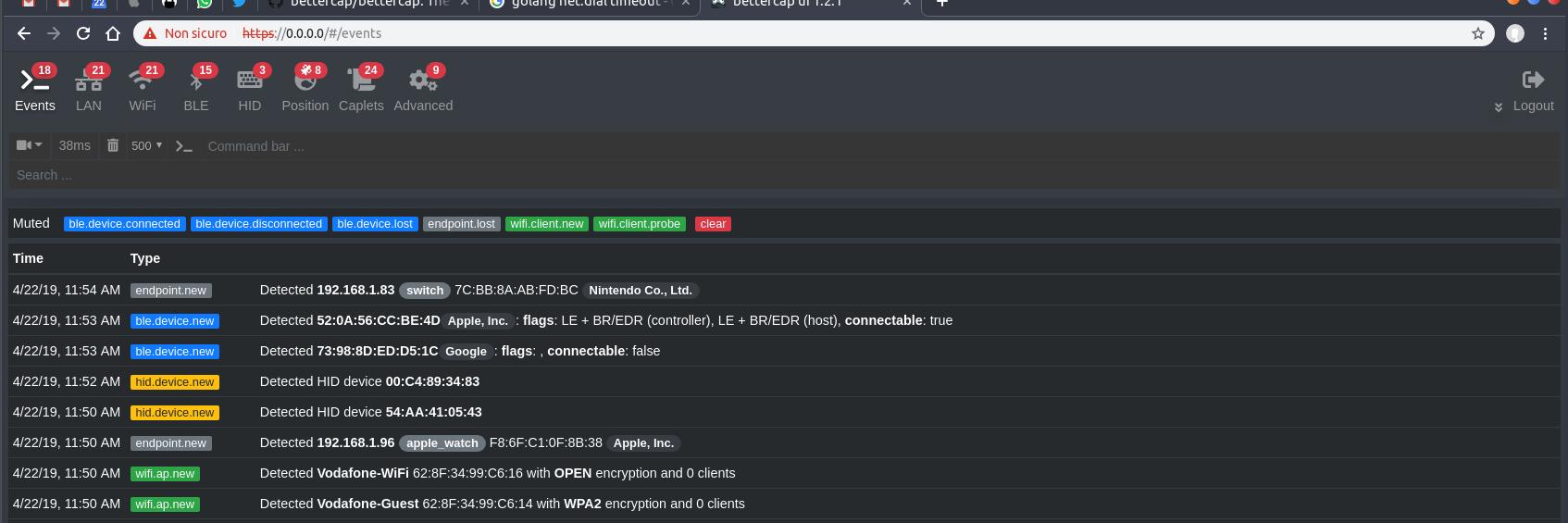
Task: Click wifi.ap.new tag for Vodafone-Guest
Action: pyautogui.click(x=165, y=504)
